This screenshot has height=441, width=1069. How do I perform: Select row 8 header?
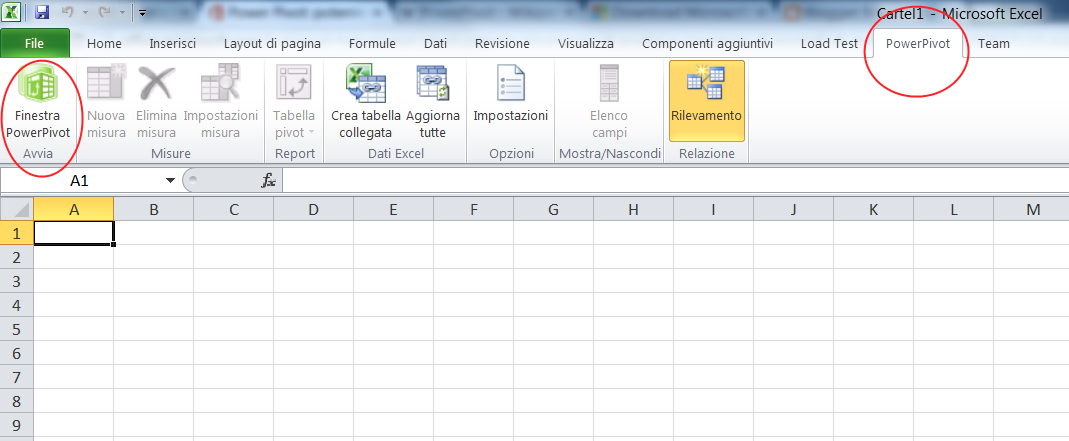coord(17,401)
